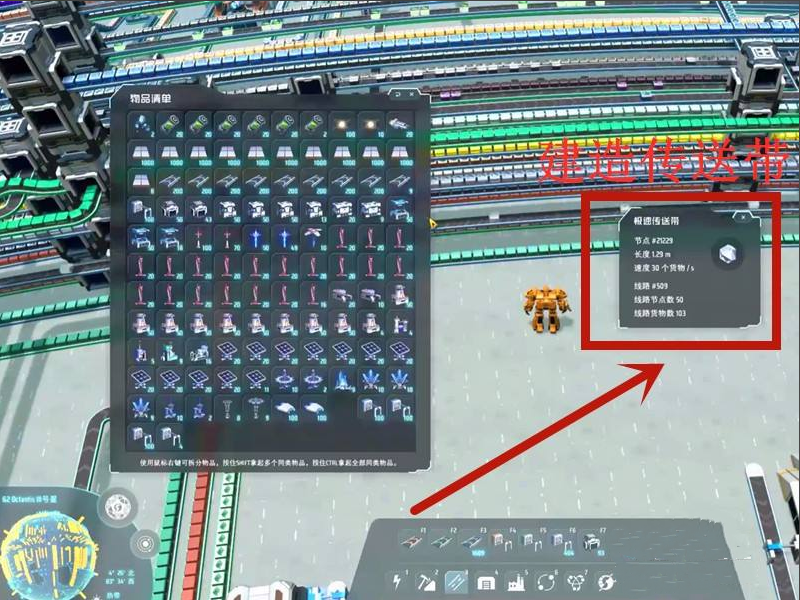The image size is (800, 600).
Task: Open the factory production build category
Action: pyautogui.click(x=516, y=581)
